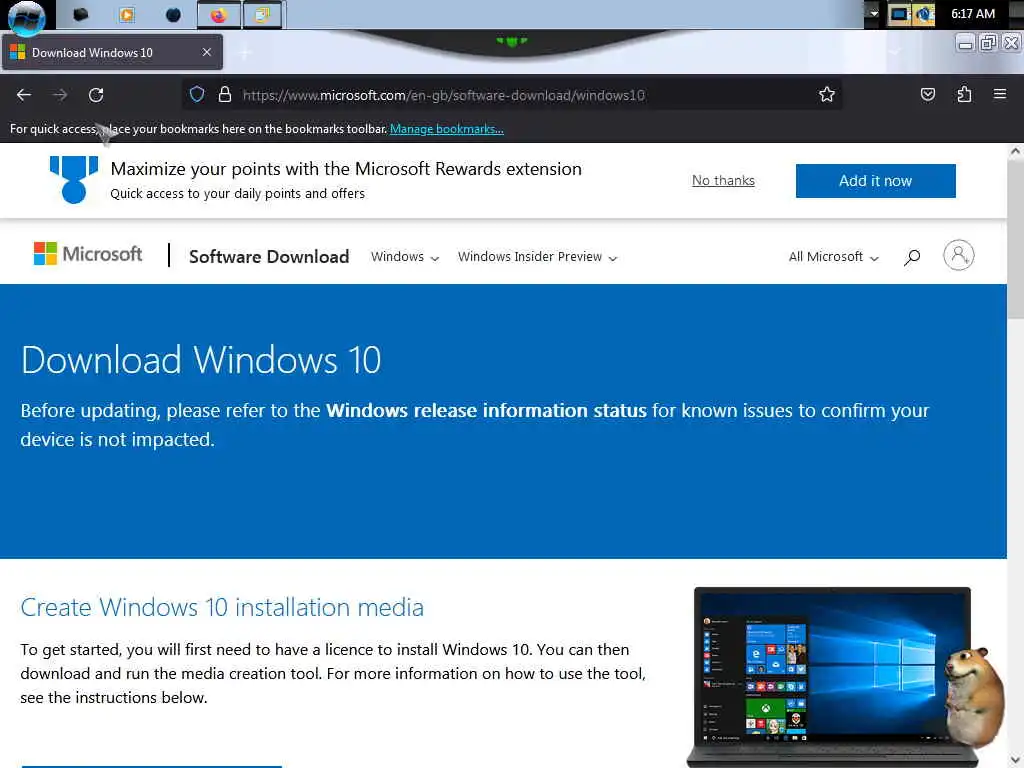
Task: Click the hamster desktop pet
Action: pyautogui.click(x=974, y=697)
